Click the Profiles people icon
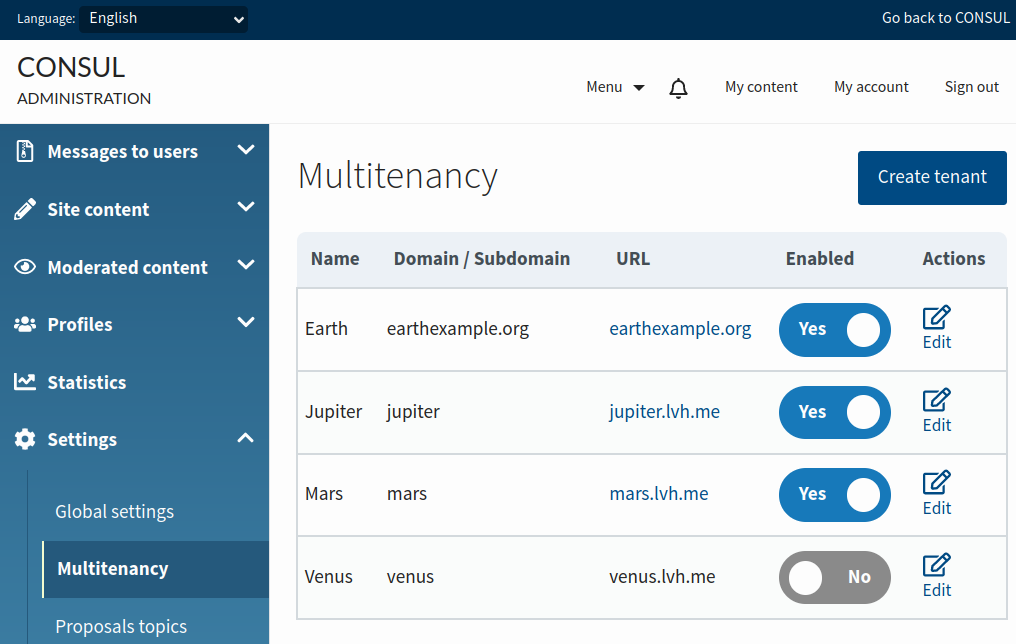 (x=22, y=324)
